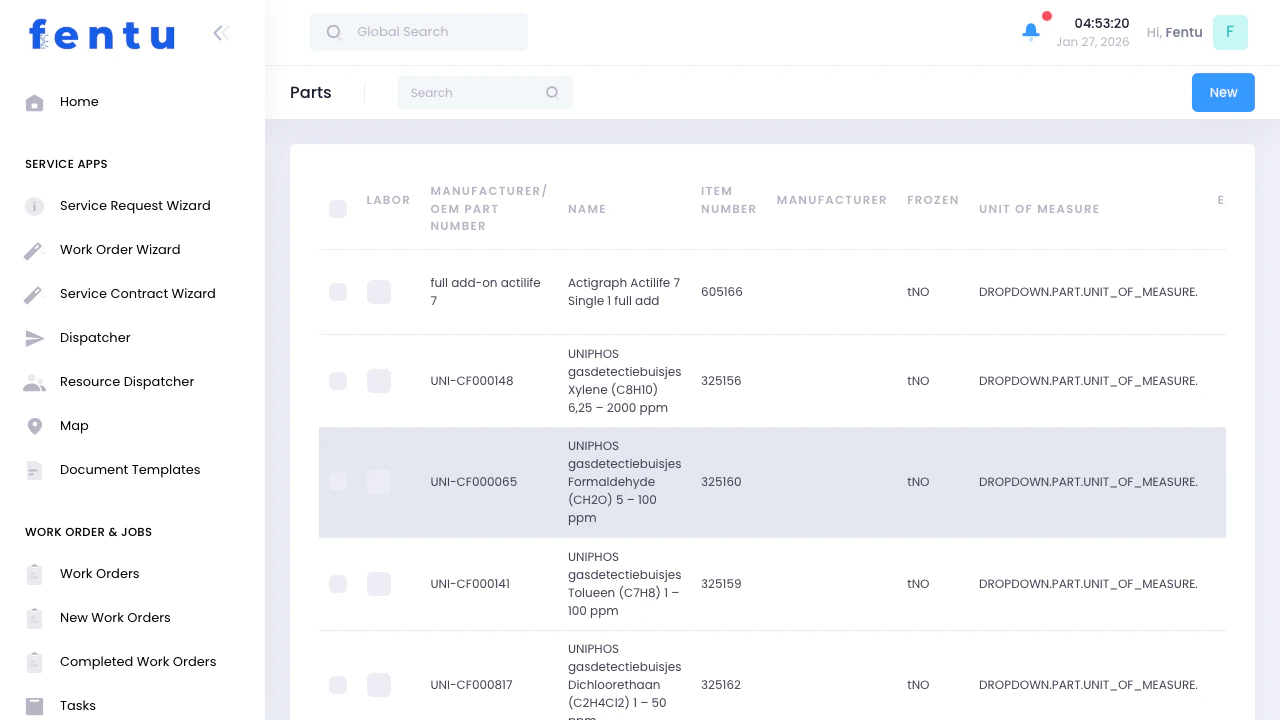Screen dimensions: 1280x720
Task: Sort the table by Item Number column
Action: 728,200
